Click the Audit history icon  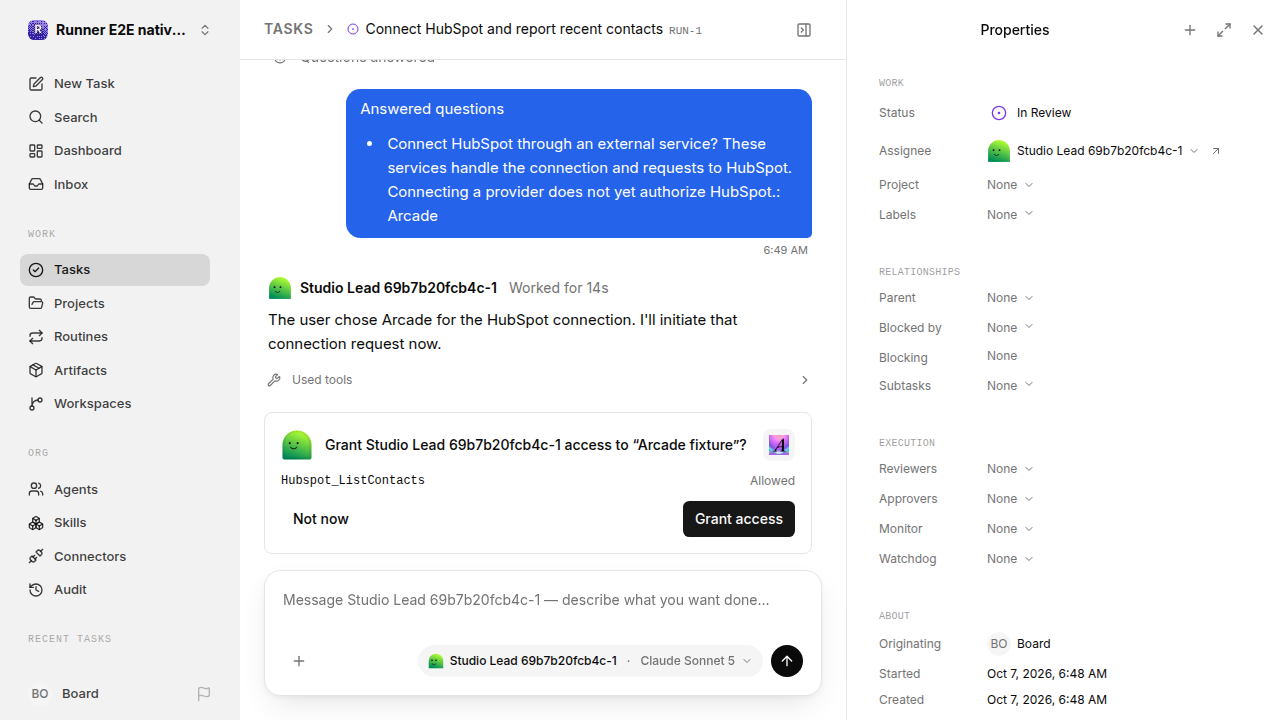(x=36, y=590)
